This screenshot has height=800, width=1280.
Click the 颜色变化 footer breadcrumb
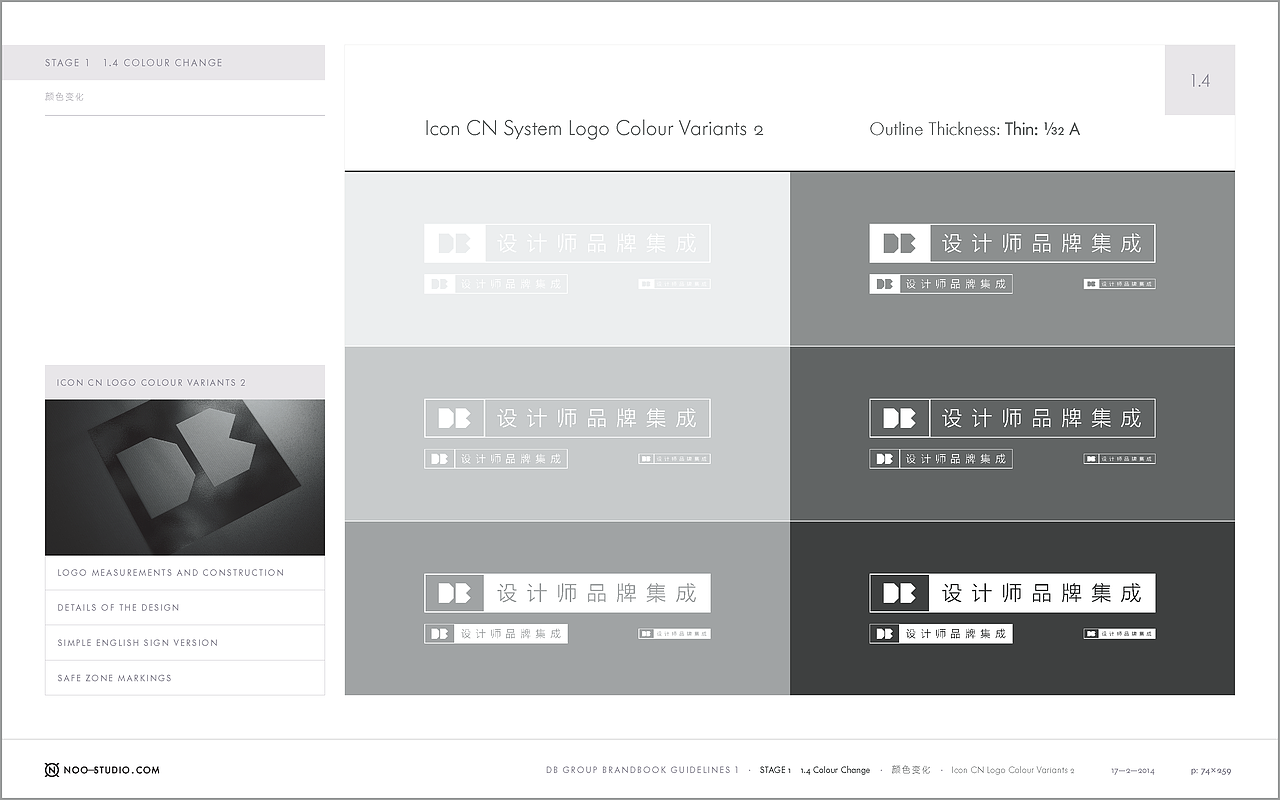(910, 770)
